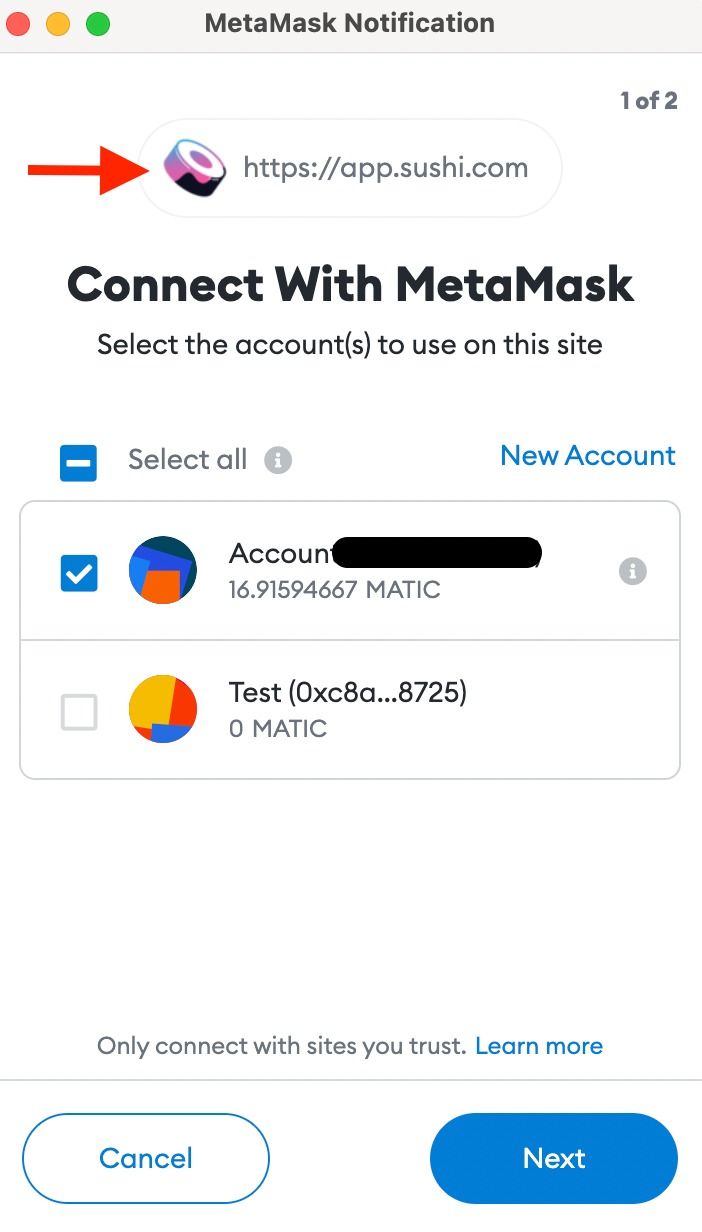Click the green maximize window button
This screenshot has height=1232, width=702.
click(97, 24)
